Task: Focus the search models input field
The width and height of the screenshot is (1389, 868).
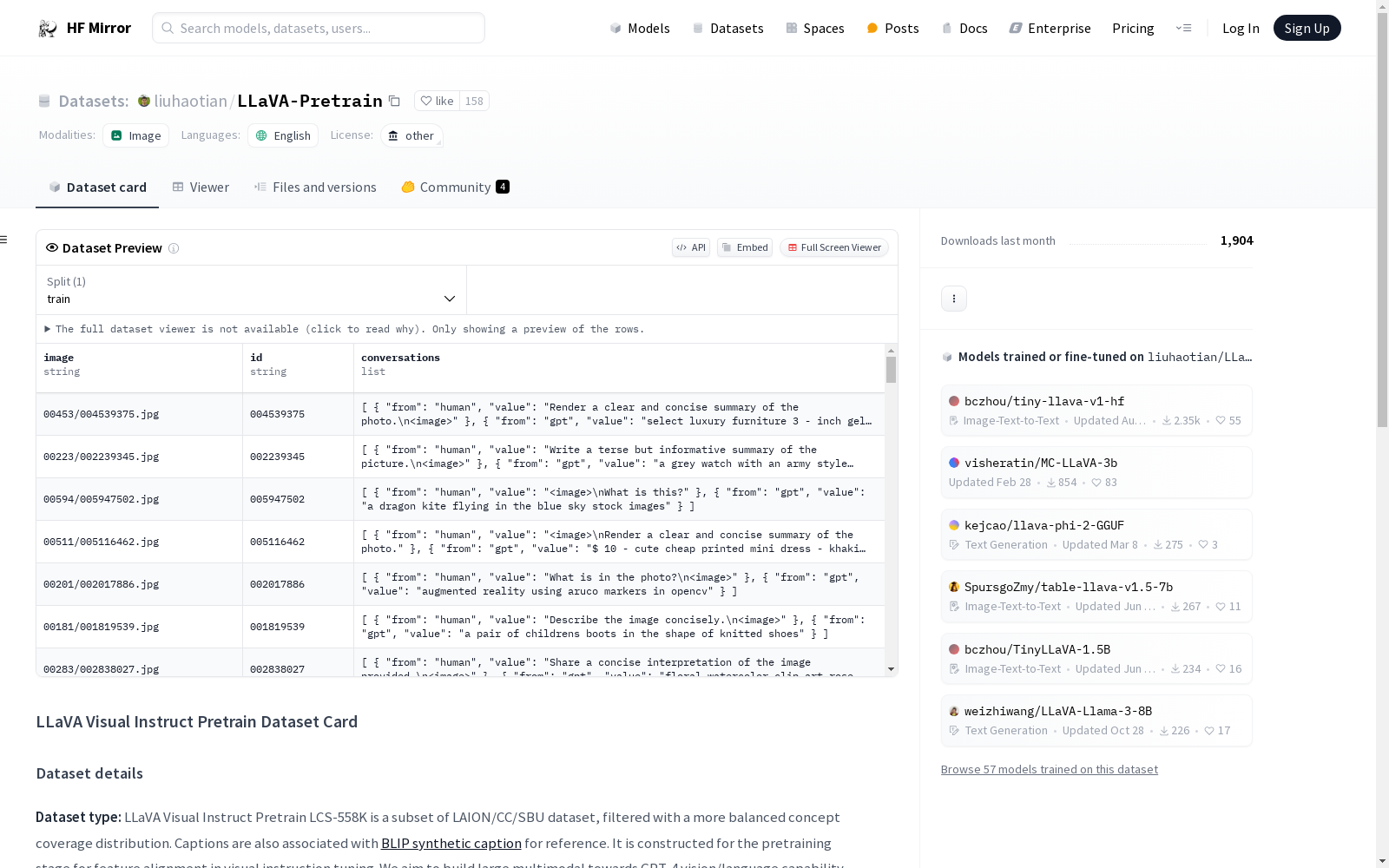Action: click(319, 28)
